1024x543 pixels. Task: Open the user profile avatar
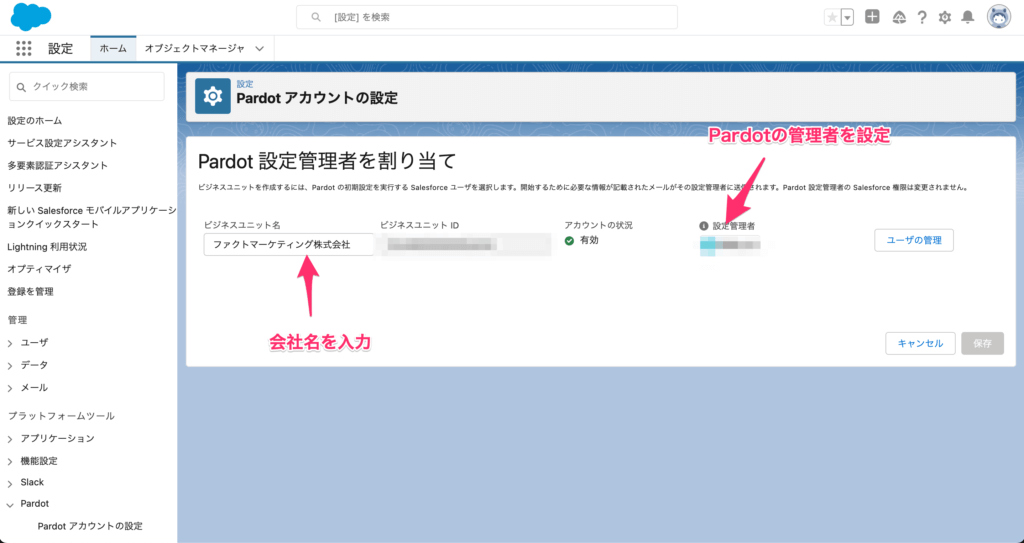998,17
